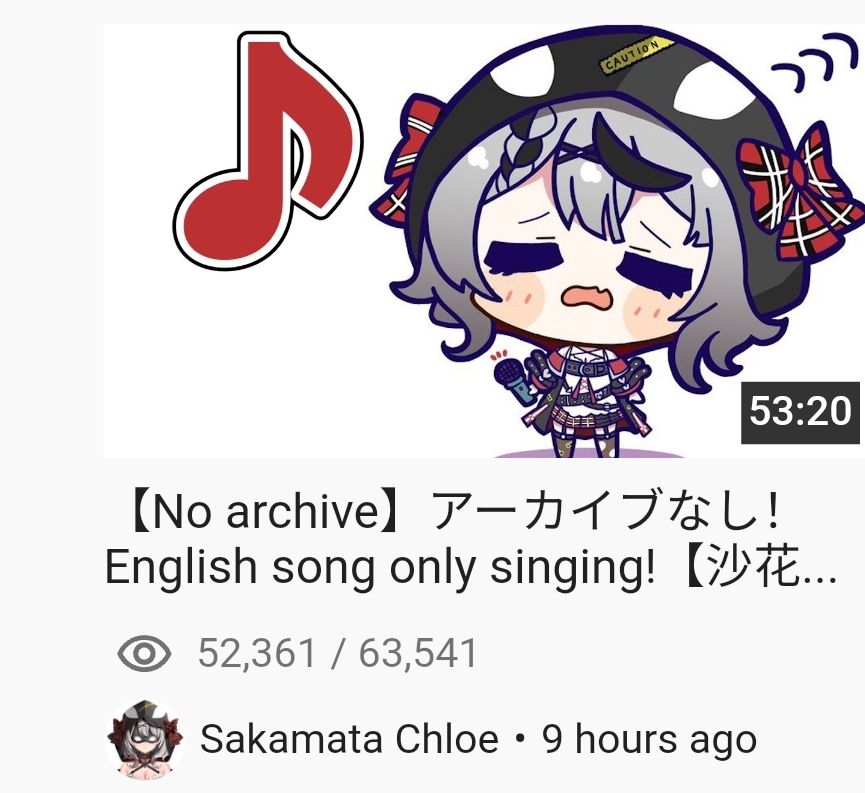Viewport: 865px width, 793px height.
Task: Click the 9 hours ago timestamp
Action: click(x=649, y=739)
